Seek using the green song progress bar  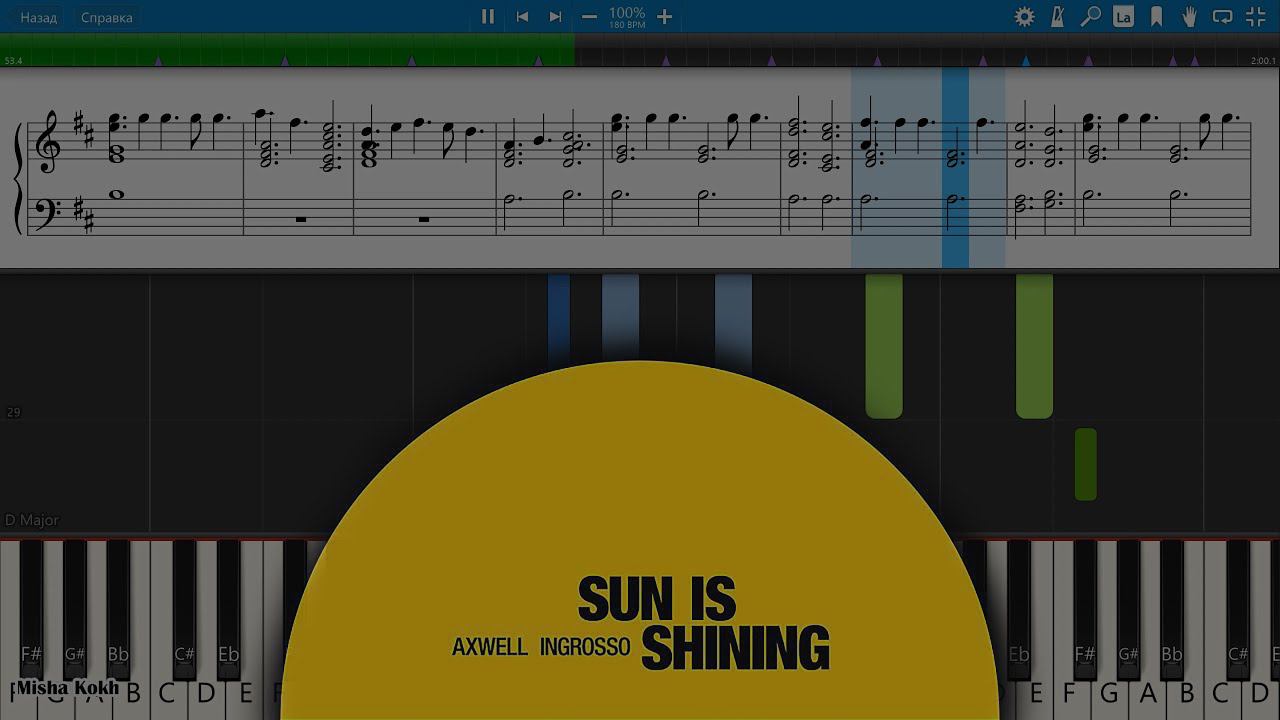pyautogui.click(x=288, y=50)
